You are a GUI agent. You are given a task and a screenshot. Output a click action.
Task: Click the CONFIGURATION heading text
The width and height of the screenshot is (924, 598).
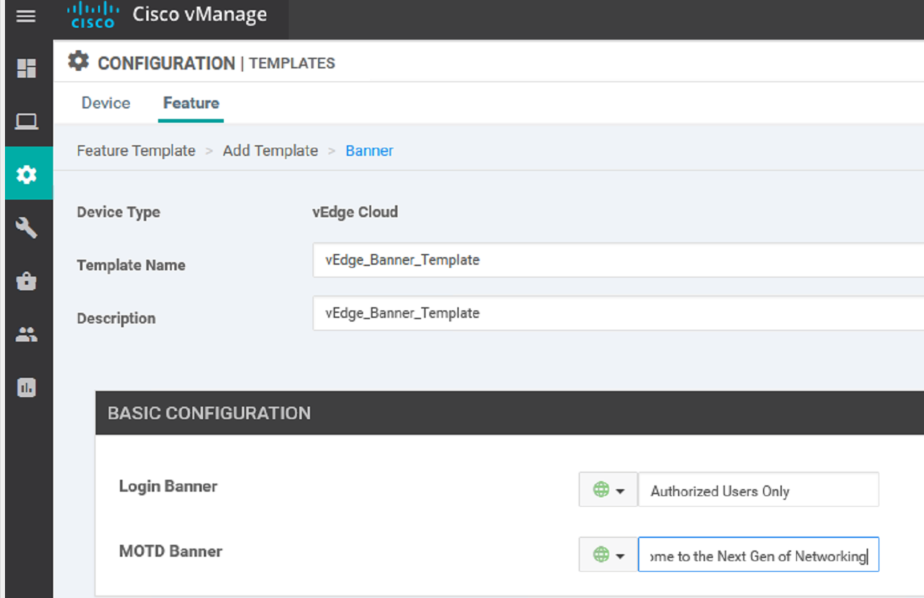(166, 63)
